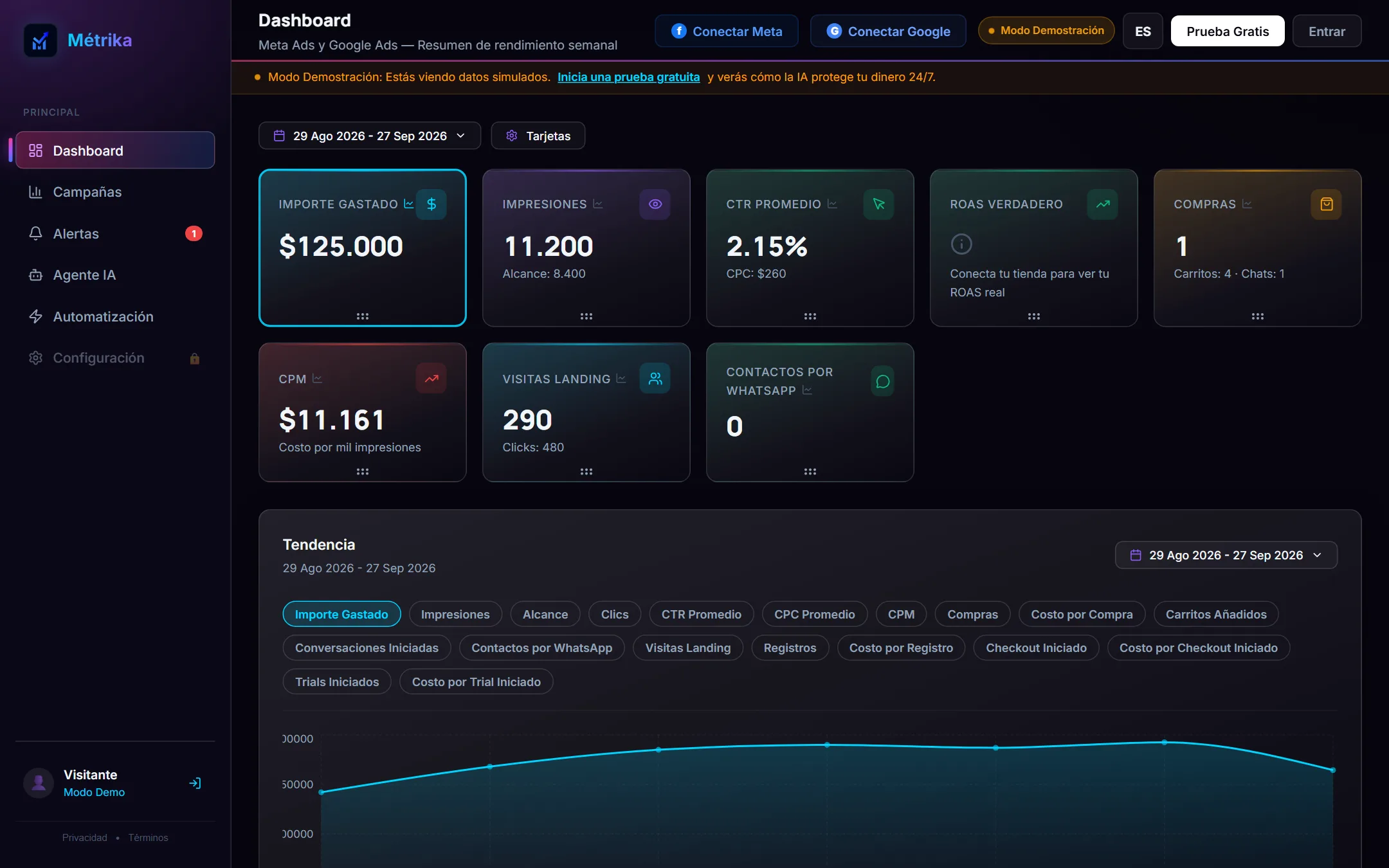Click the drag handle dots on CPM card
Image resolution: width=1389 pixels, height=868 pixels.
[x=363, y=471]
